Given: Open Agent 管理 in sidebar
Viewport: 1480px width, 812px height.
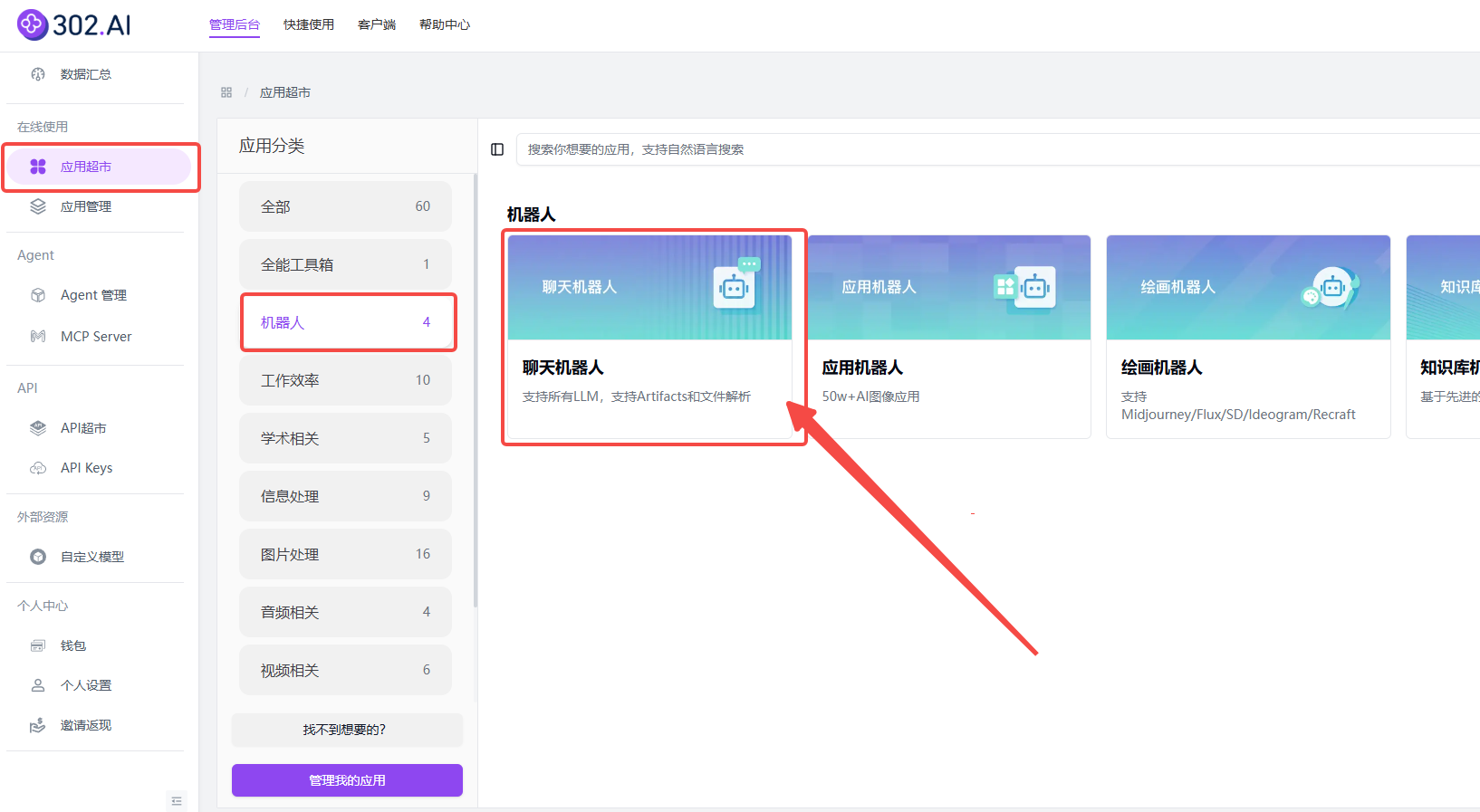Looking at the screenshot, I should point(93,295).
